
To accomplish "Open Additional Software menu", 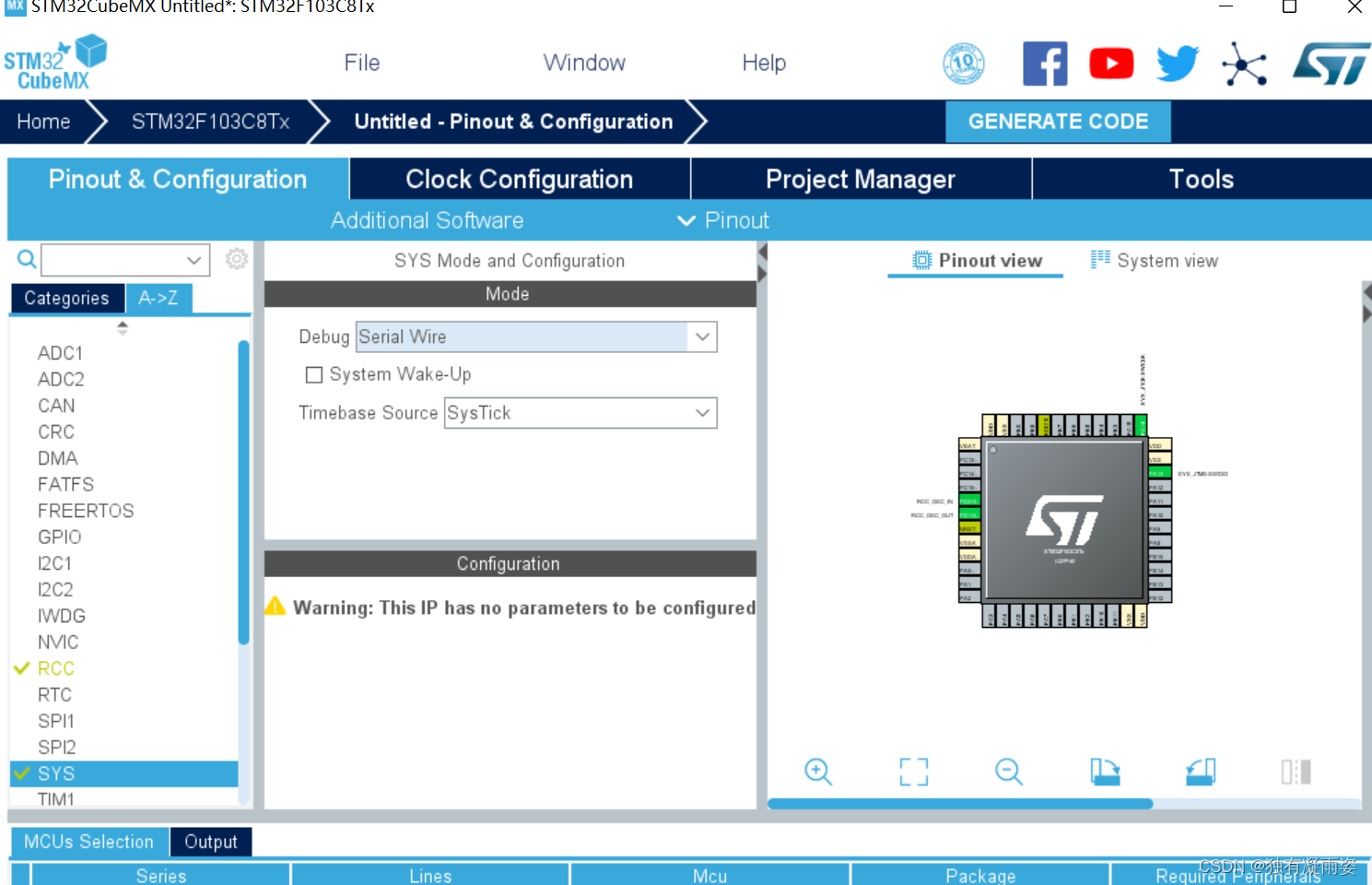I will (x=427, y=220).
